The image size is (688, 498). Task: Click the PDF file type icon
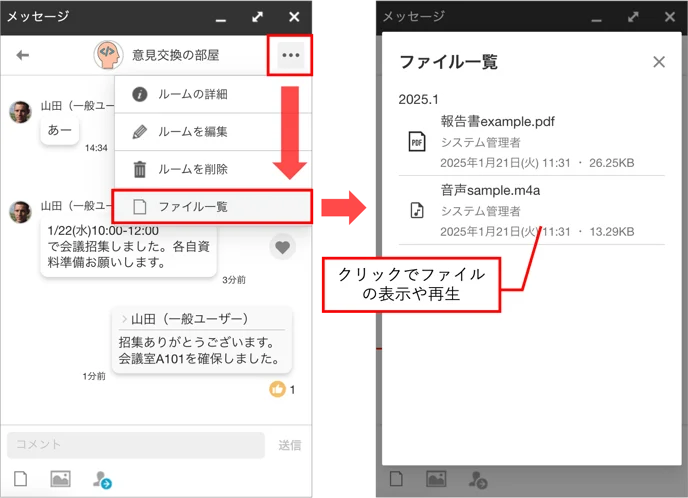coord(416,142)
